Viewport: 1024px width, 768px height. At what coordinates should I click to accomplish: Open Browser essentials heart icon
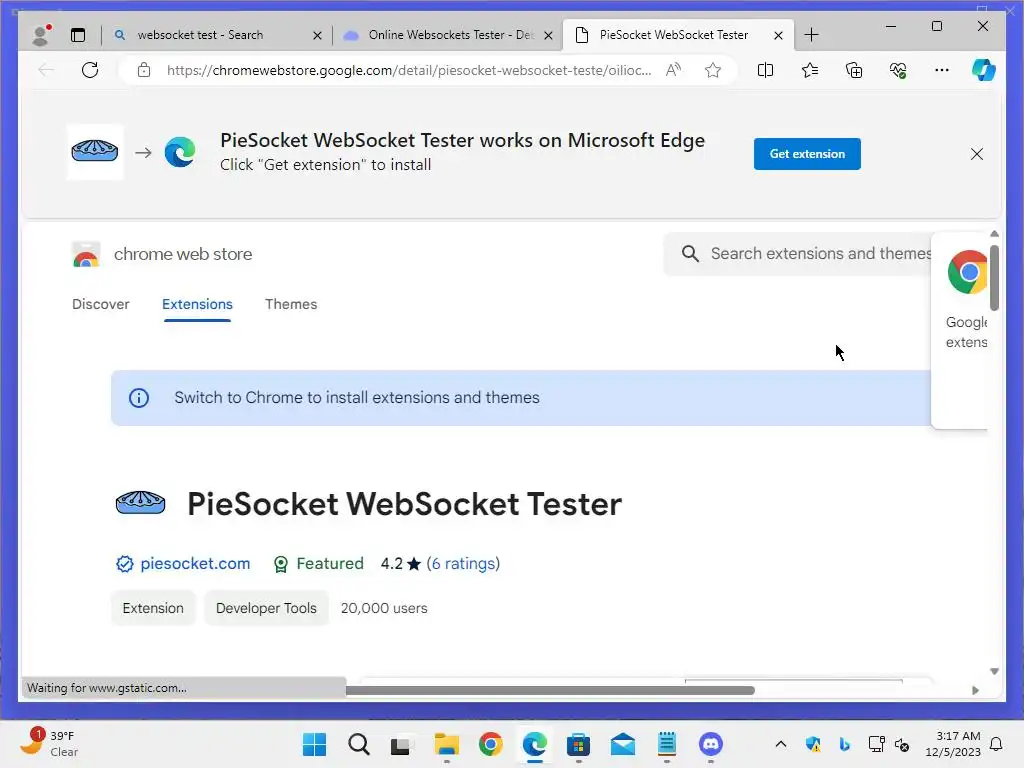[x=898, y=70]
